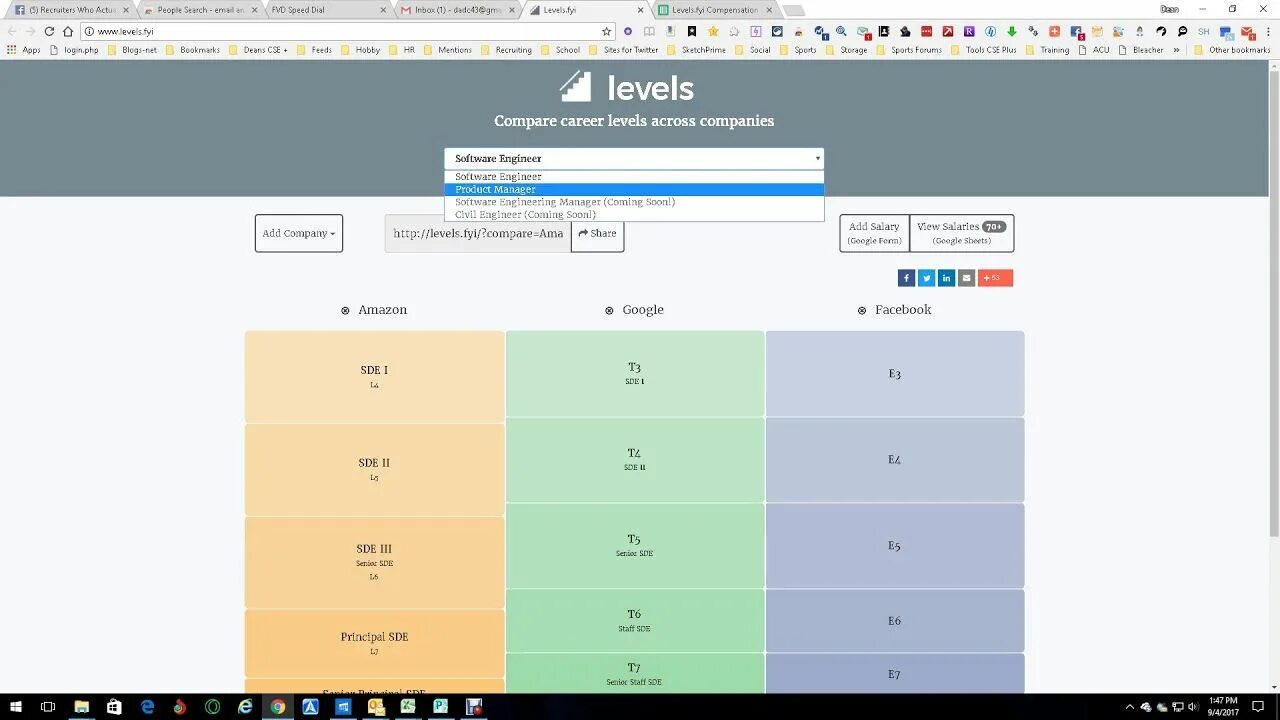Image resolution: width=1280 pixels, height=720 pixels.
Task: Show more bookmarks with the double chevron
Action: 1176,50
